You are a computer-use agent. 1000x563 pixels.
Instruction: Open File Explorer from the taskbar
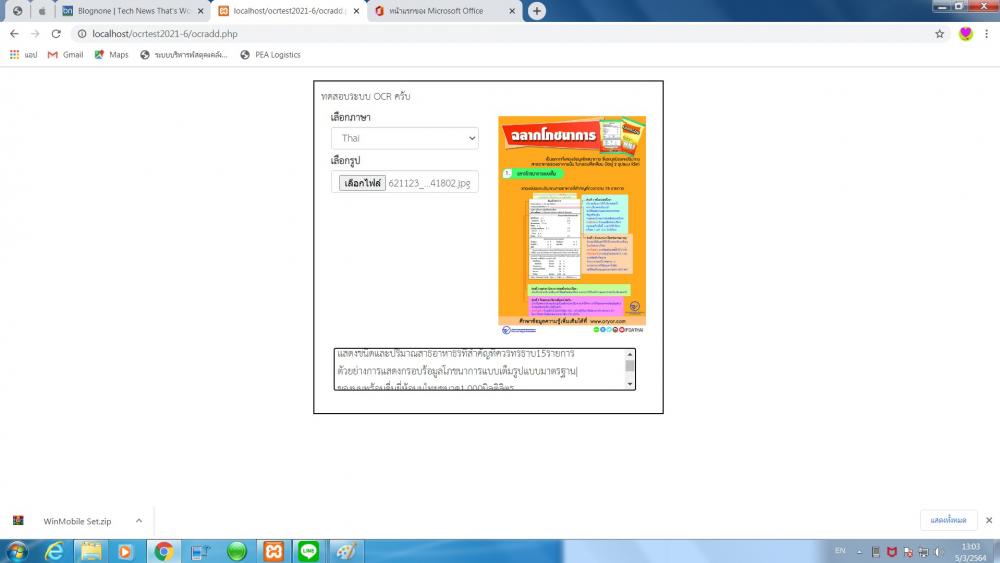point(91,552)
